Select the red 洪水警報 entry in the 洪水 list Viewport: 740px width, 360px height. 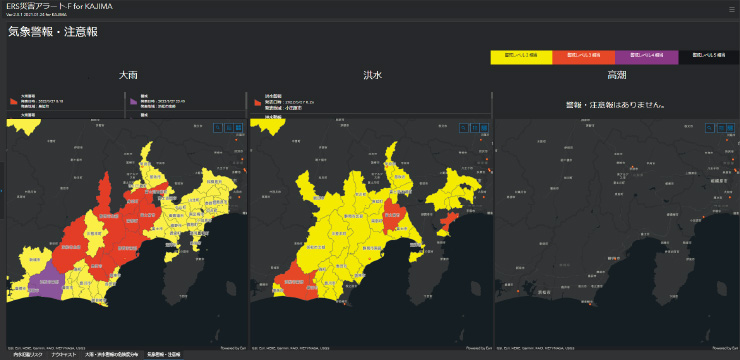point(370,102)
